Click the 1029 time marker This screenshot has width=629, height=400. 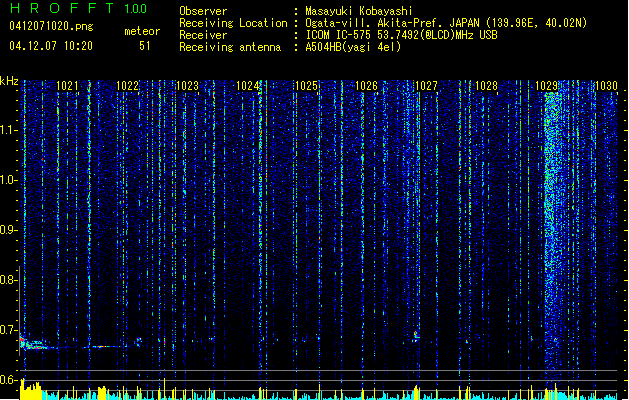(546, 86)
